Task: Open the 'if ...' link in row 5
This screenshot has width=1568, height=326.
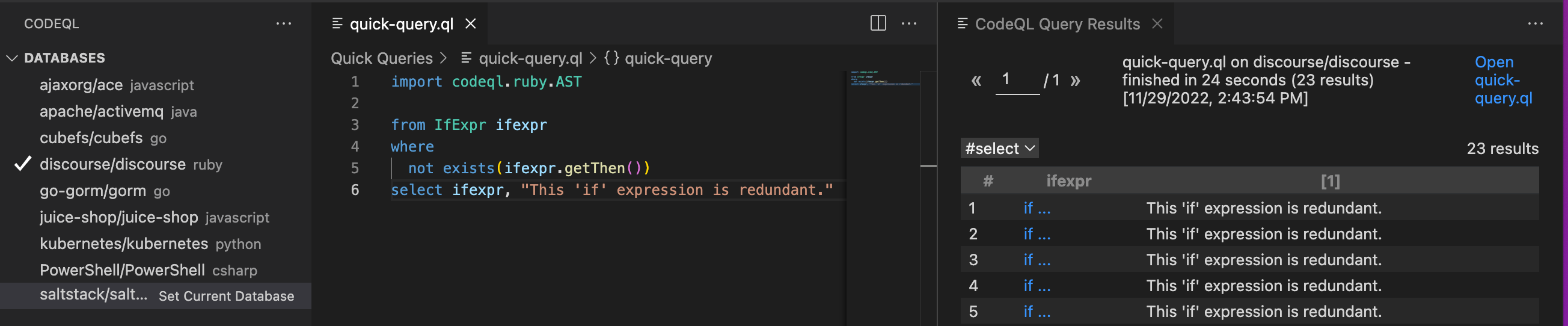Action: coord(1037,312)
